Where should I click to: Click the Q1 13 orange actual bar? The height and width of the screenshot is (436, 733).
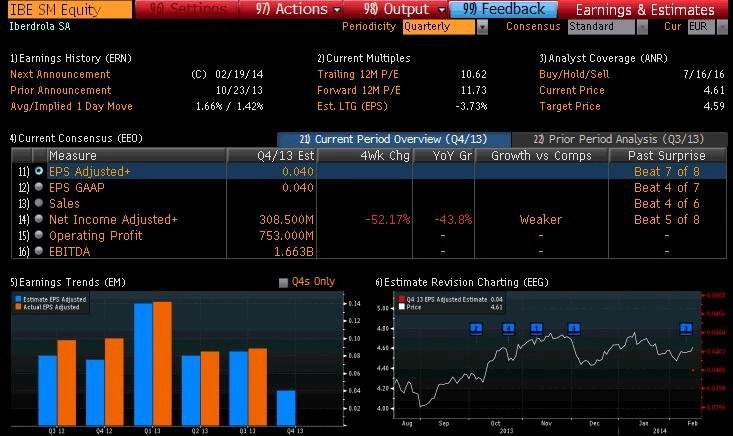pyautogui.click(x=162, y=364)
